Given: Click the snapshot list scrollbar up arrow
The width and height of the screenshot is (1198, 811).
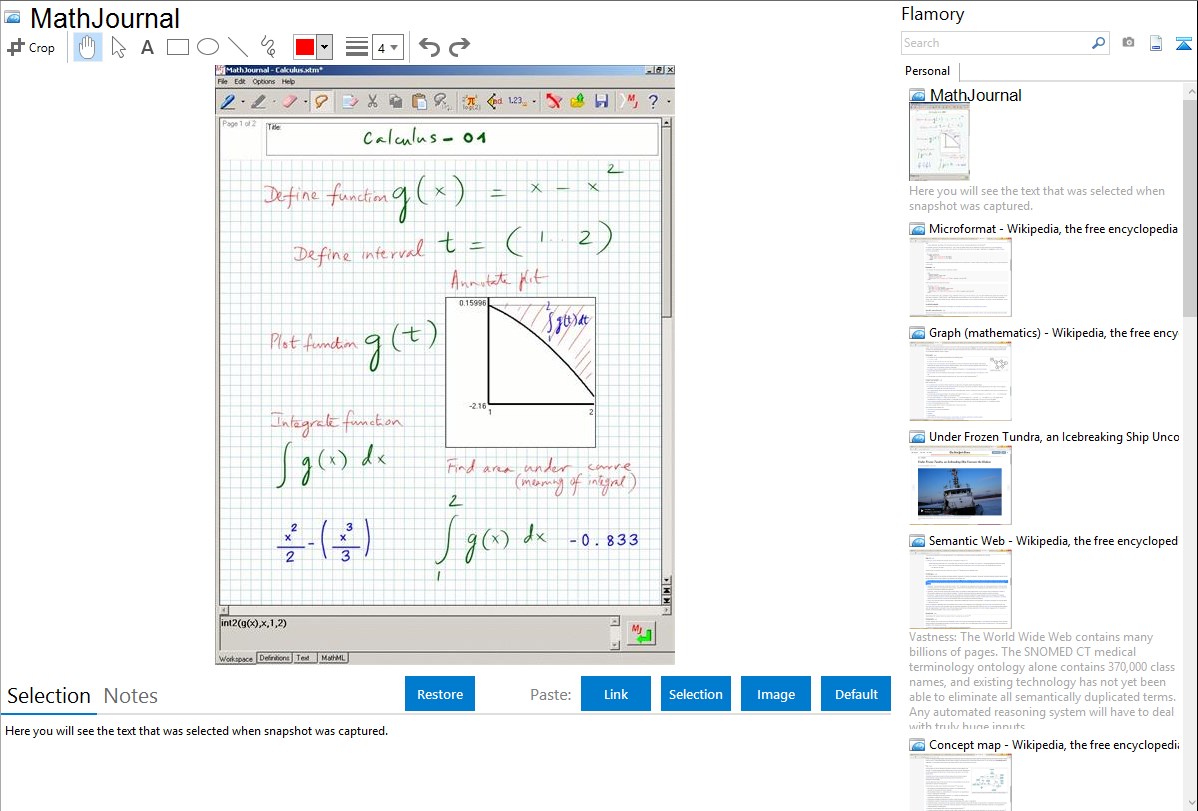Looking at the screenshot, I should [1191, 91].
